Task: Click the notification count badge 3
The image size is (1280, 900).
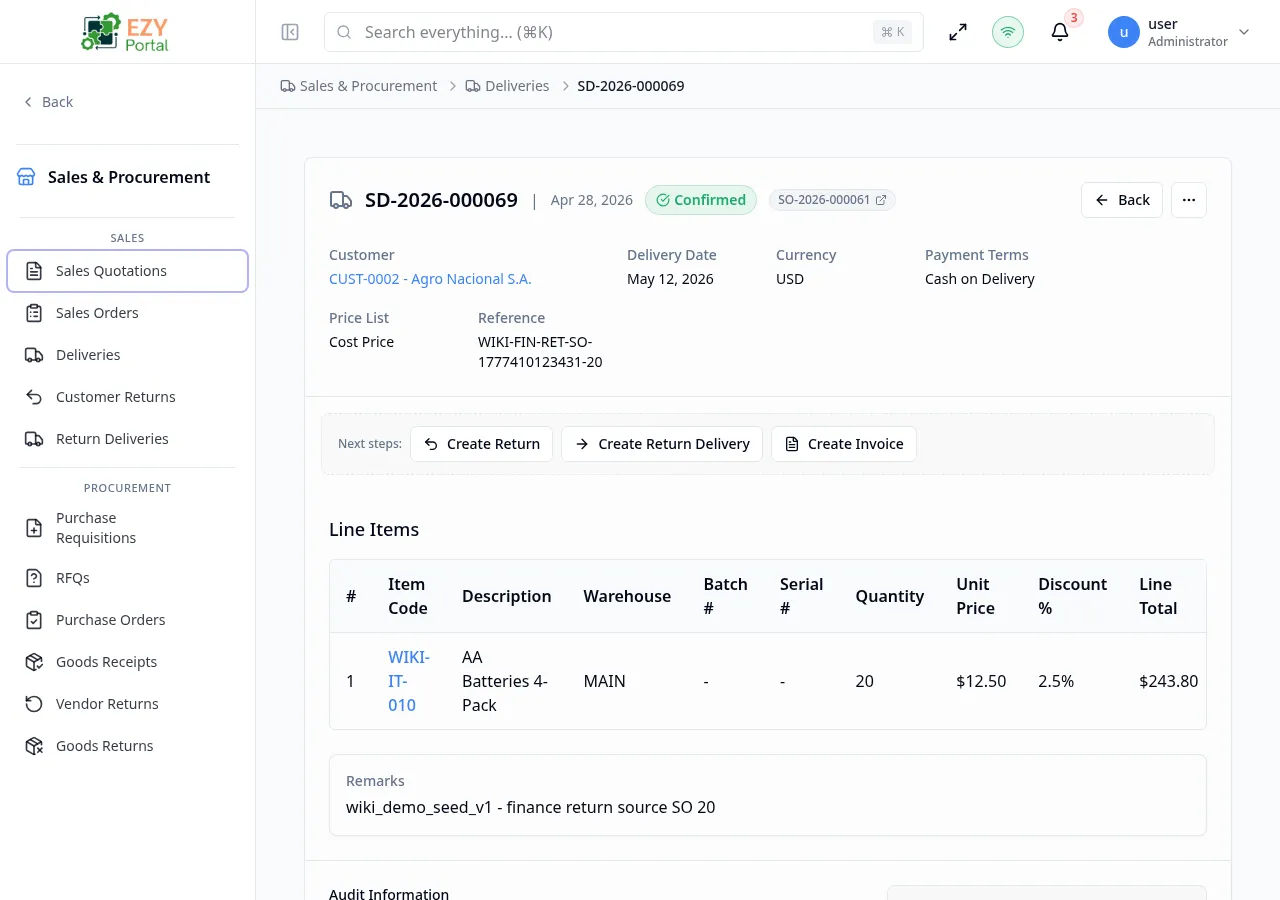Action: 1074,18
